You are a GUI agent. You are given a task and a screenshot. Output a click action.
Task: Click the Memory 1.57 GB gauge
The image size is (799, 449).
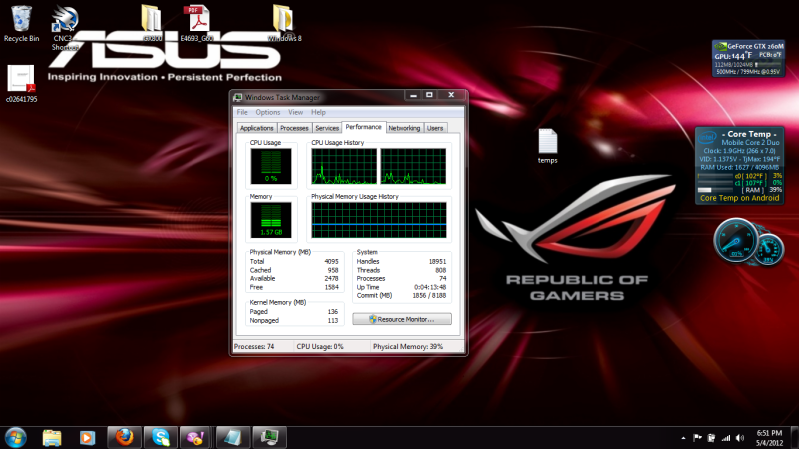tap(271, 220)
